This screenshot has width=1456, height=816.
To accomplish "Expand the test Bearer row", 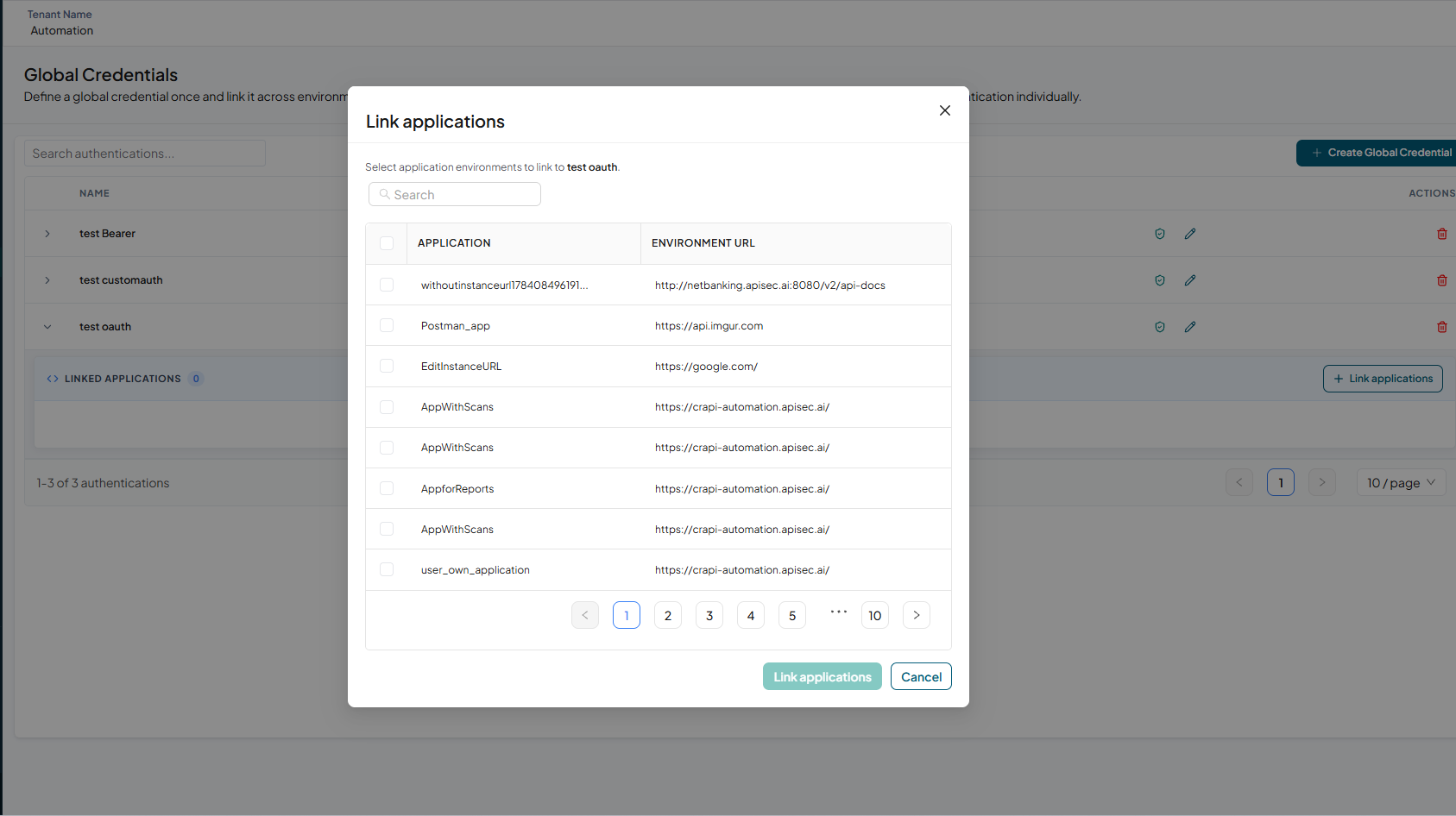I will (x=47, y=234).
